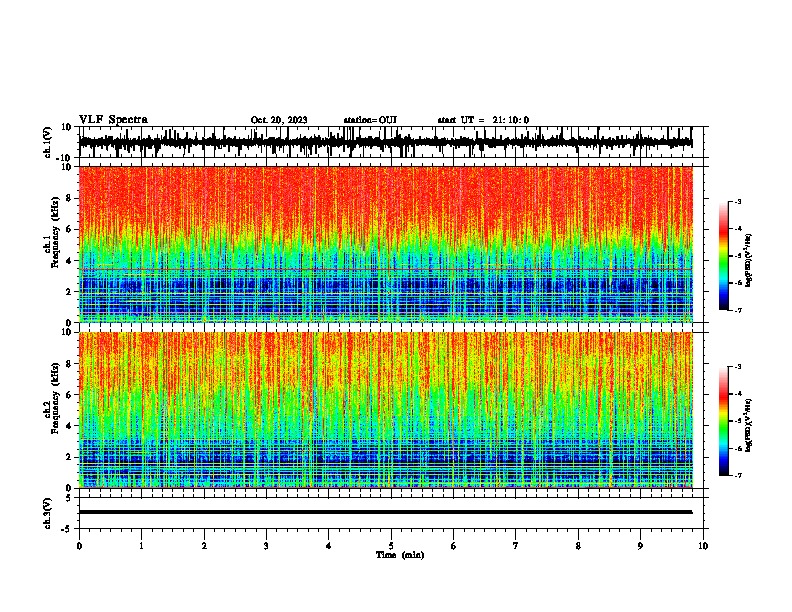Image resolution: width=792 pixels, height=612 pixels.
Task: Click the "8" tick on ch.2 frequency axis
Action: coord(69,364)
